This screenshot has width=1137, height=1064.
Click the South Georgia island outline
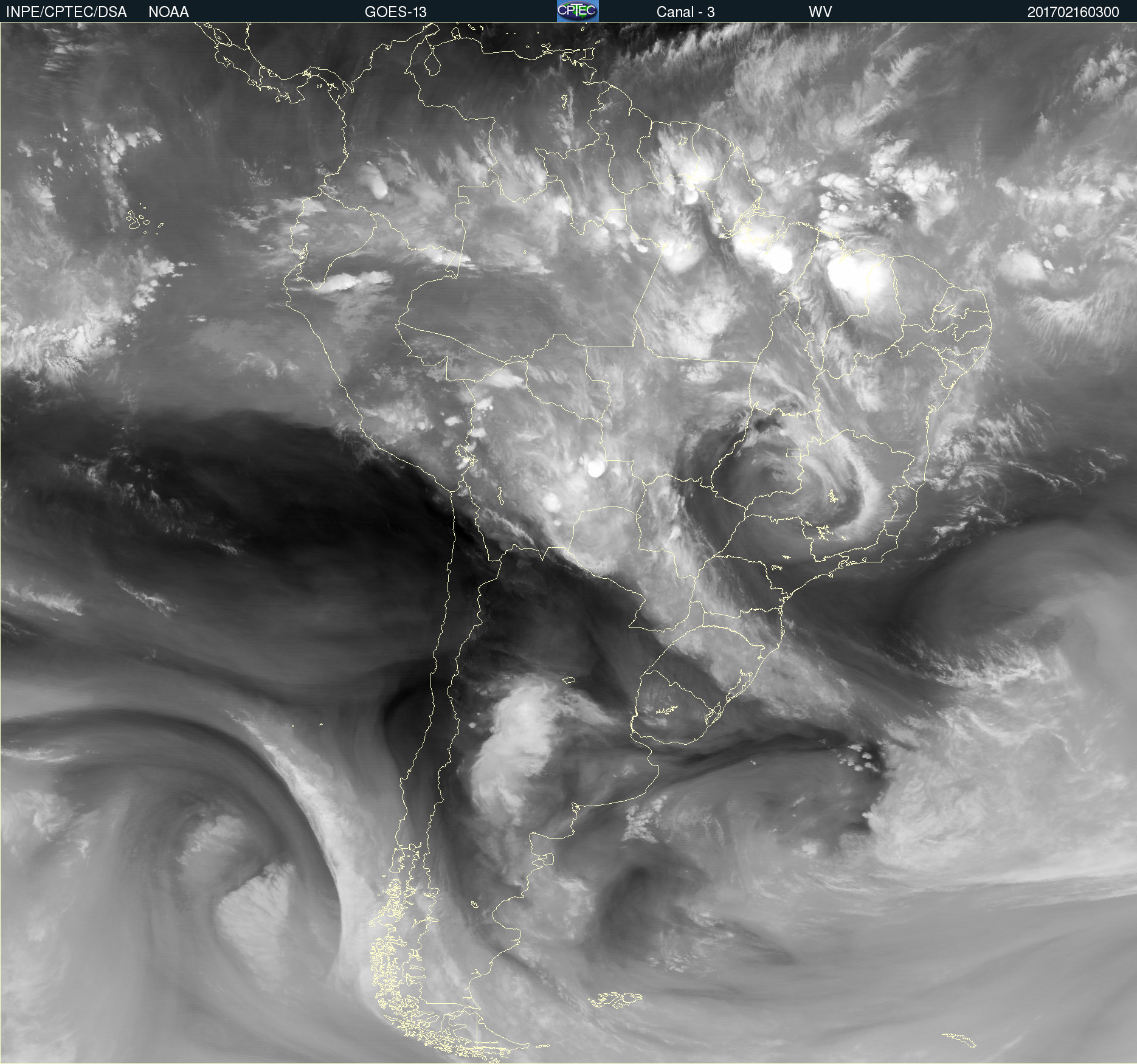pos(959,1040)
